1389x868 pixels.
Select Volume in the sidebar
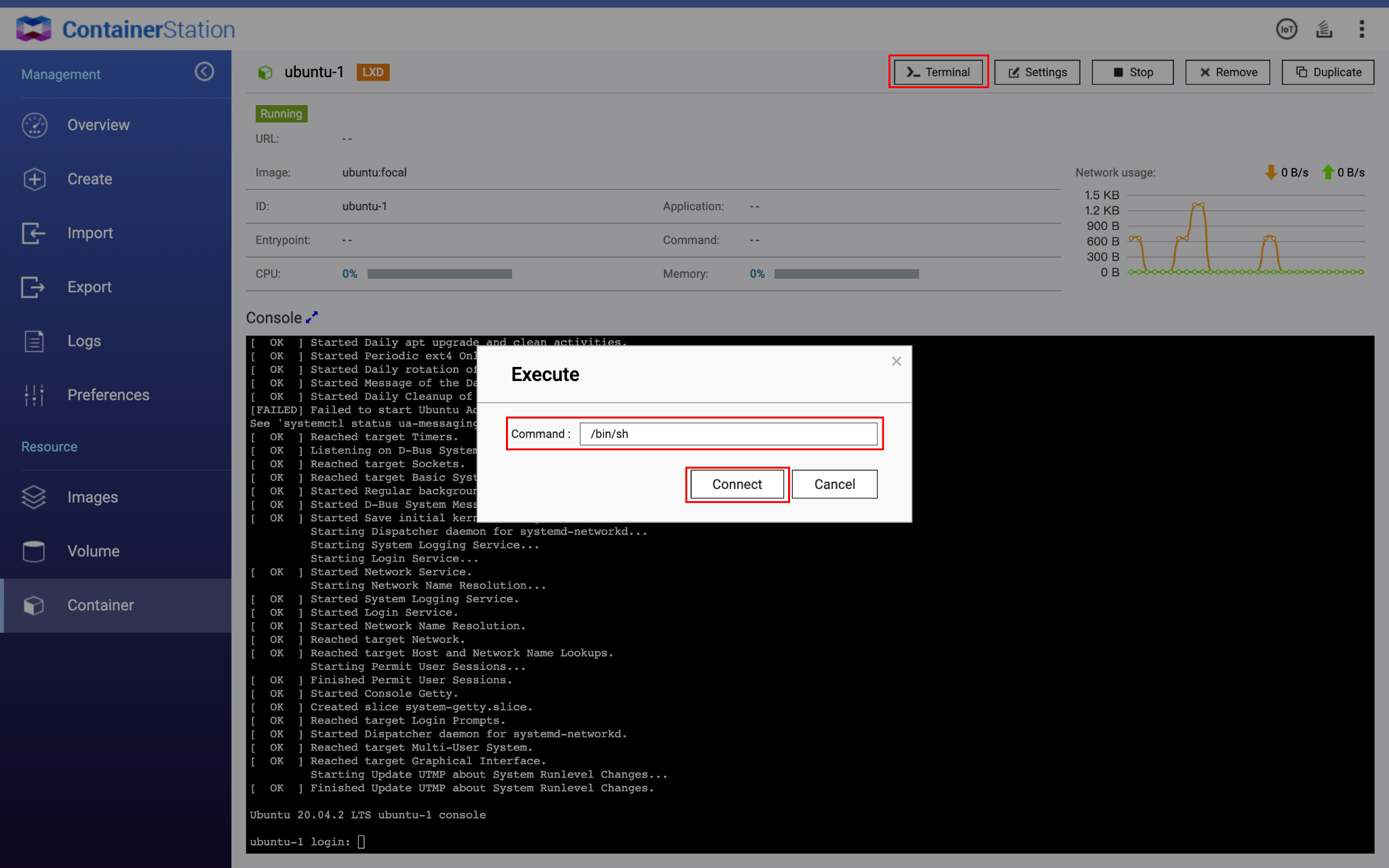click(x=93, y=551)
